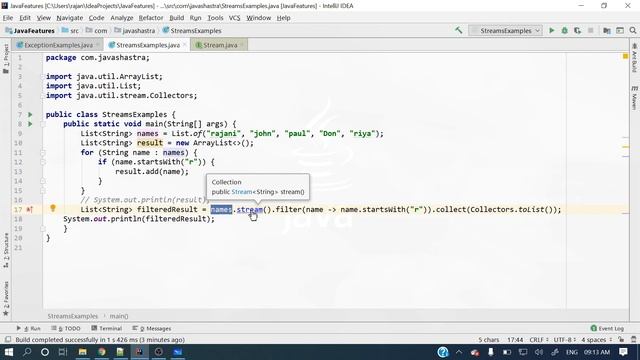Viewport: 640px width, 360px height.
Task: Click the window icon next to Project Structure
Action: click(620, 31)
